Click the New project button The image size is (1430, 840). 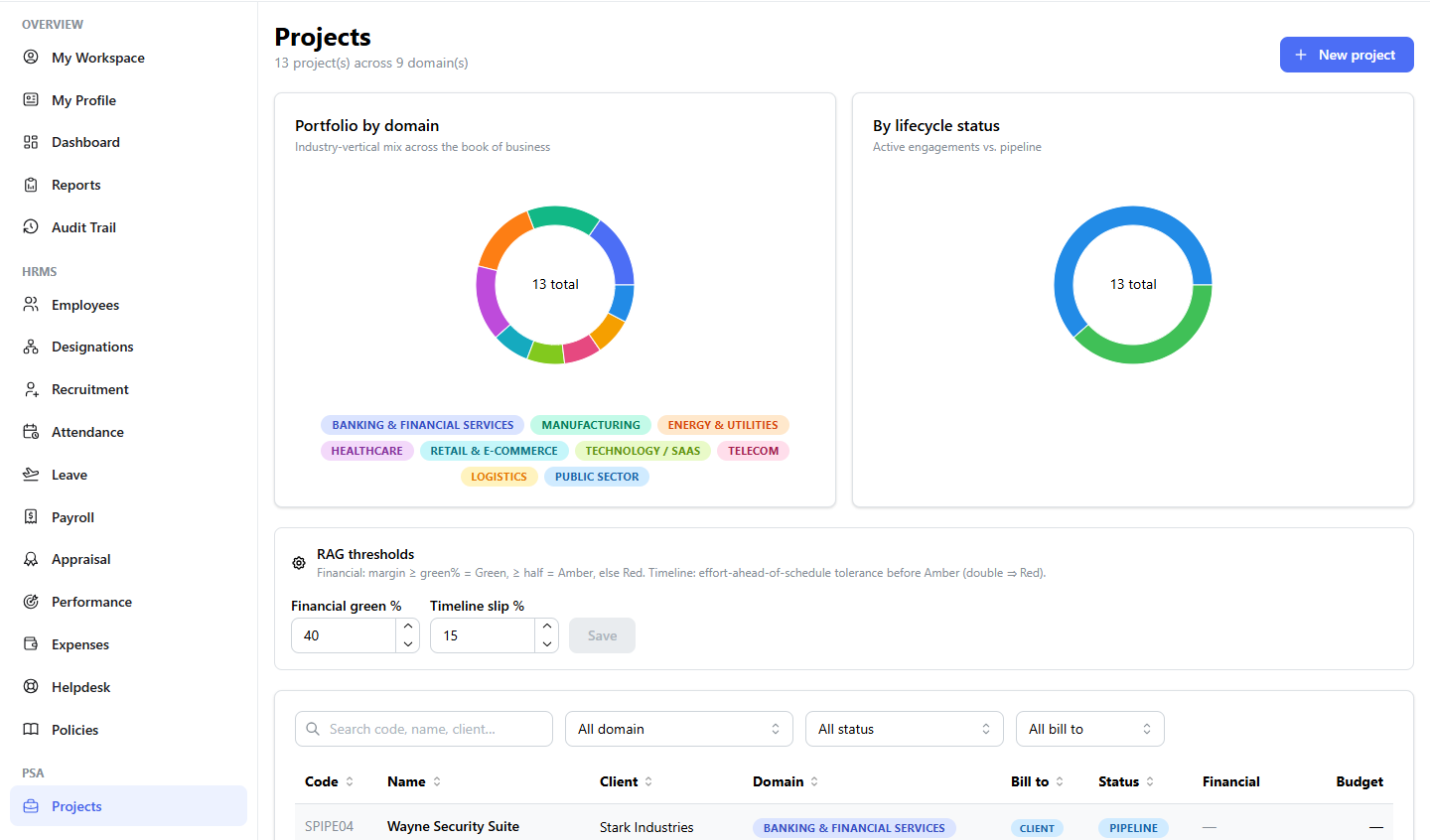click(x=1347, y=55)
